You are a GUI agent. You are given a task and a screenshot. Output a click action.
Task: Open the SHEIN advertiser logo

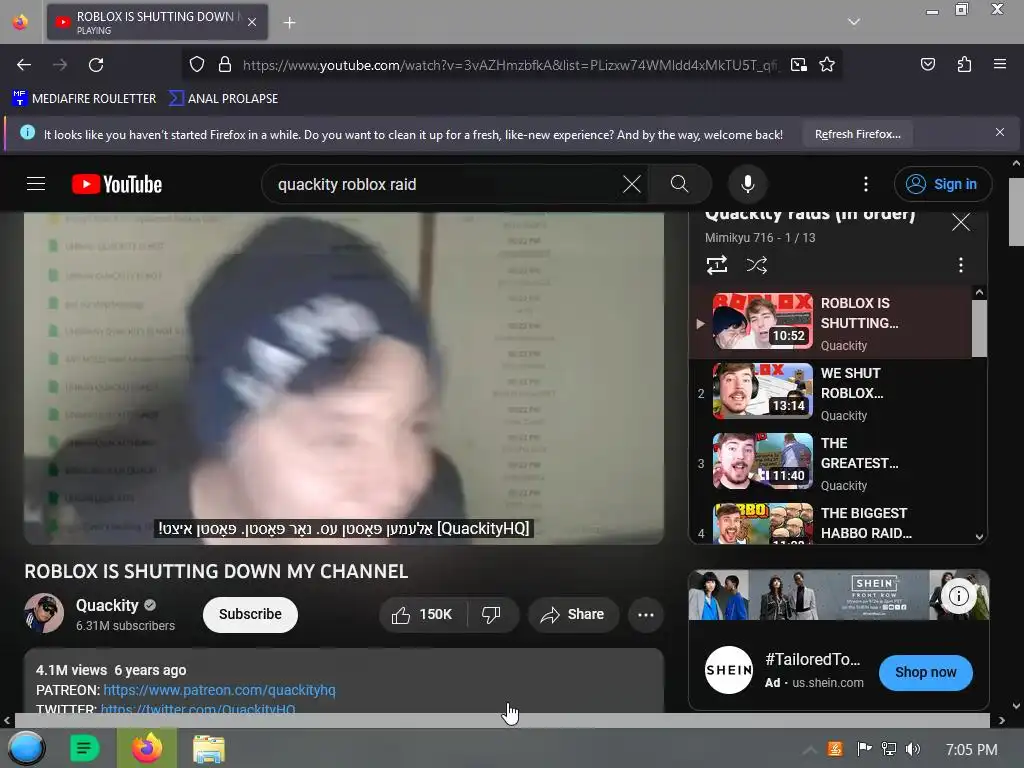click(x=729, y=670)
